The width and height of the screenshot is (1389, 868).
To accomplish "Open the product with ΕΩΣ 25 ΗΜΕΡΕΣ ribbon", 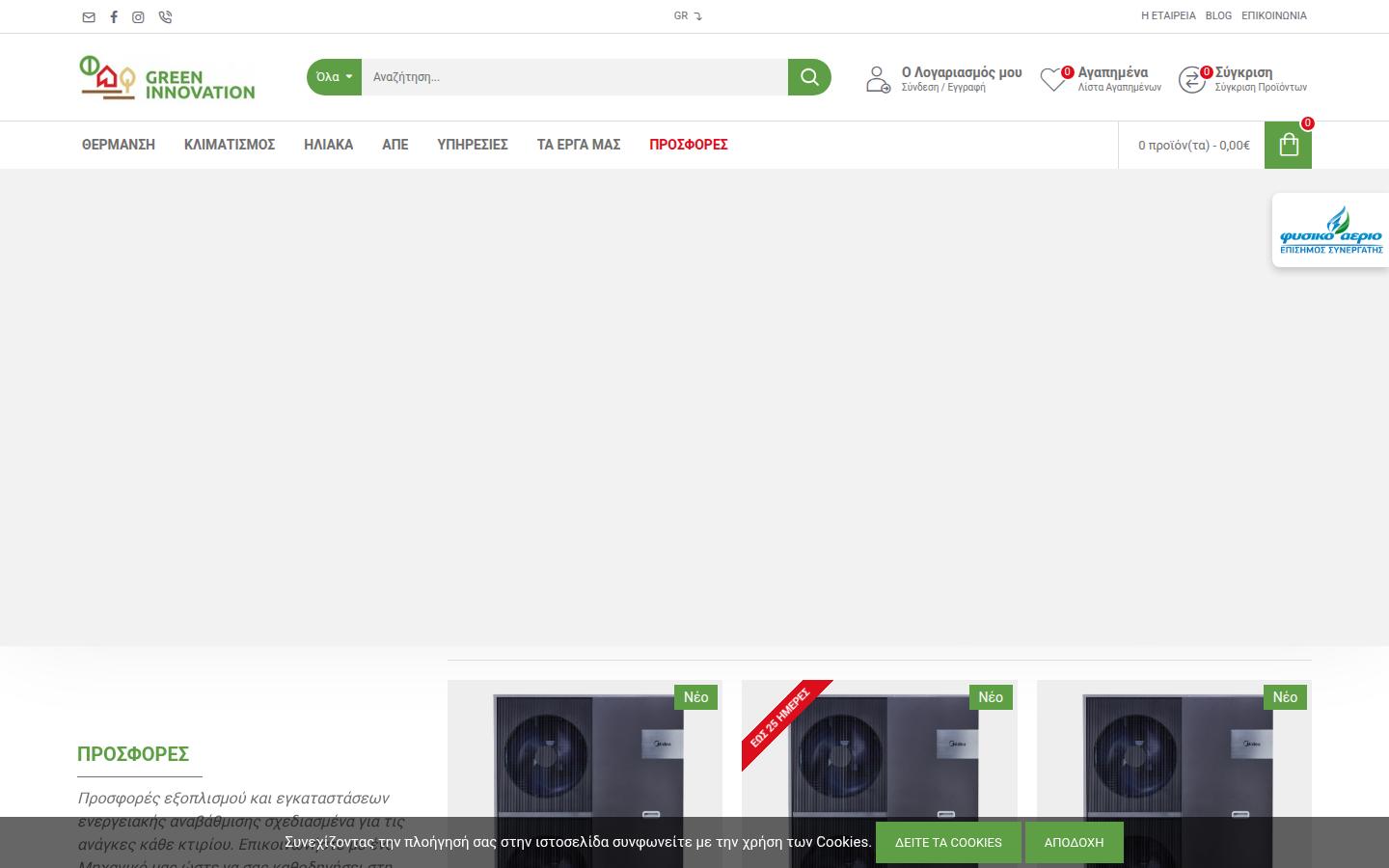I will (x=879, y=773).
